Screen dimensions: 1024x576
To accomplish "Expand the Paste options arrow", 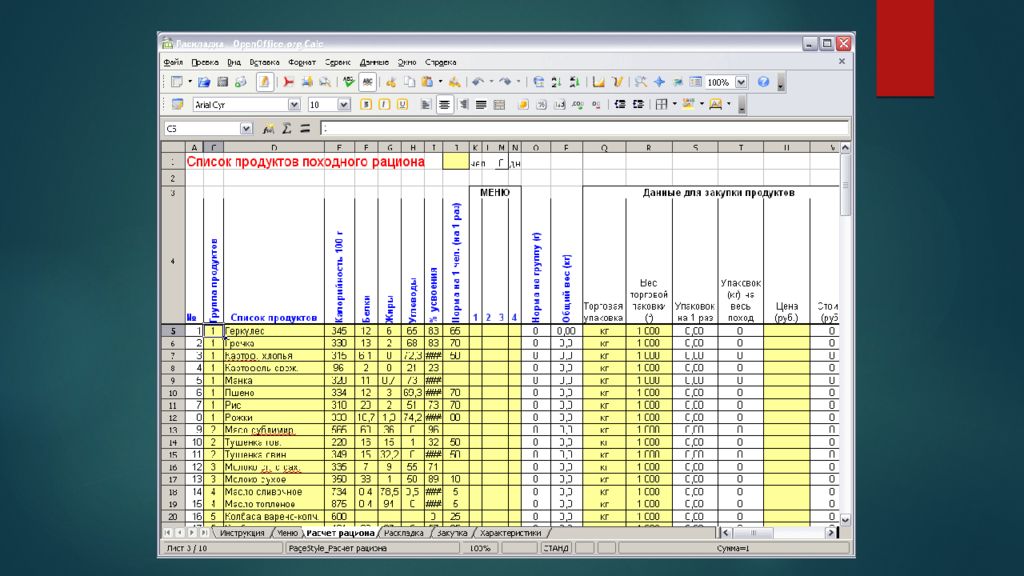I will coord(440,82).
